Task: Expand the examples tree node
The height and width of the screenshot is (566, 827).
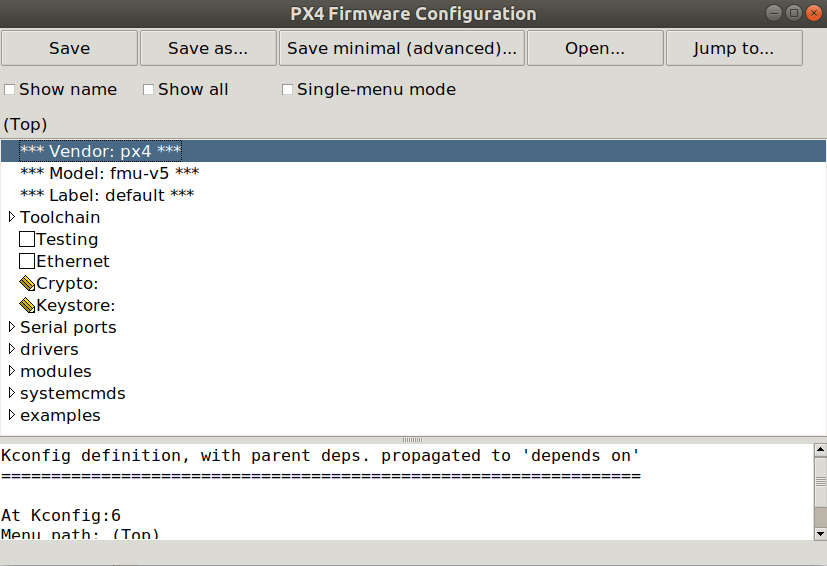Action: click(x=12, y=415)
